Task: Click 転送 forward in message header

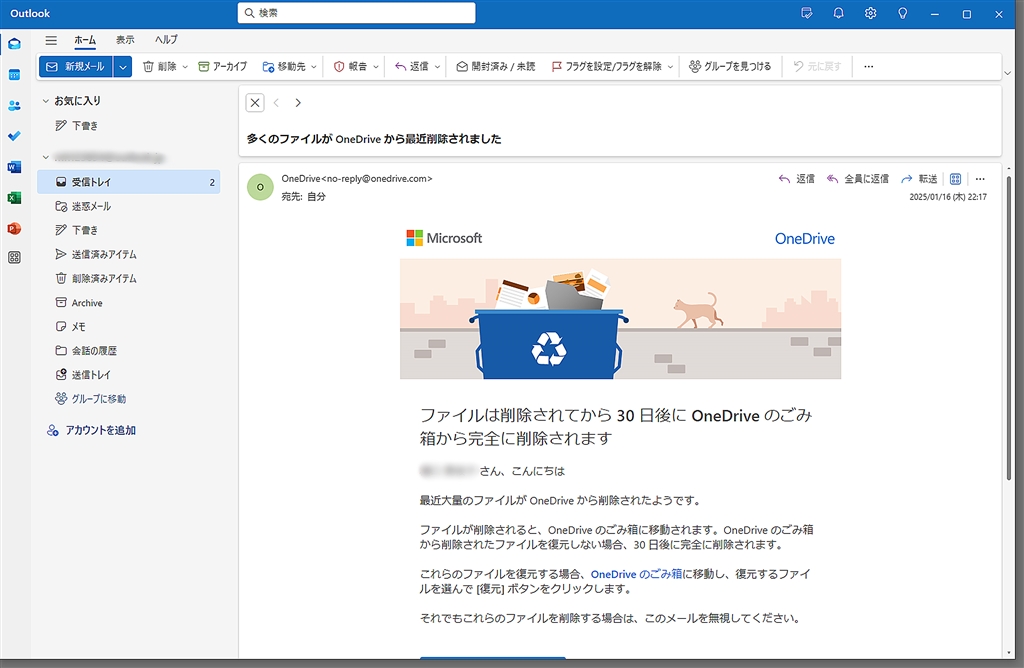Action: (919, 179)
